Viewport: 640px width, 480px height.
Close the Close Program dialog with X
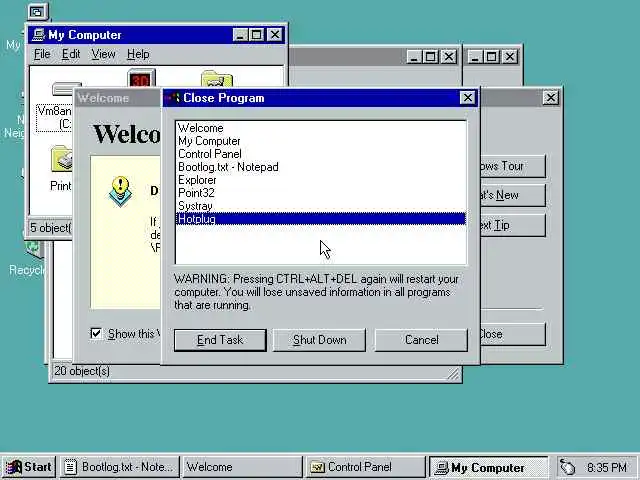click(467, 98)
